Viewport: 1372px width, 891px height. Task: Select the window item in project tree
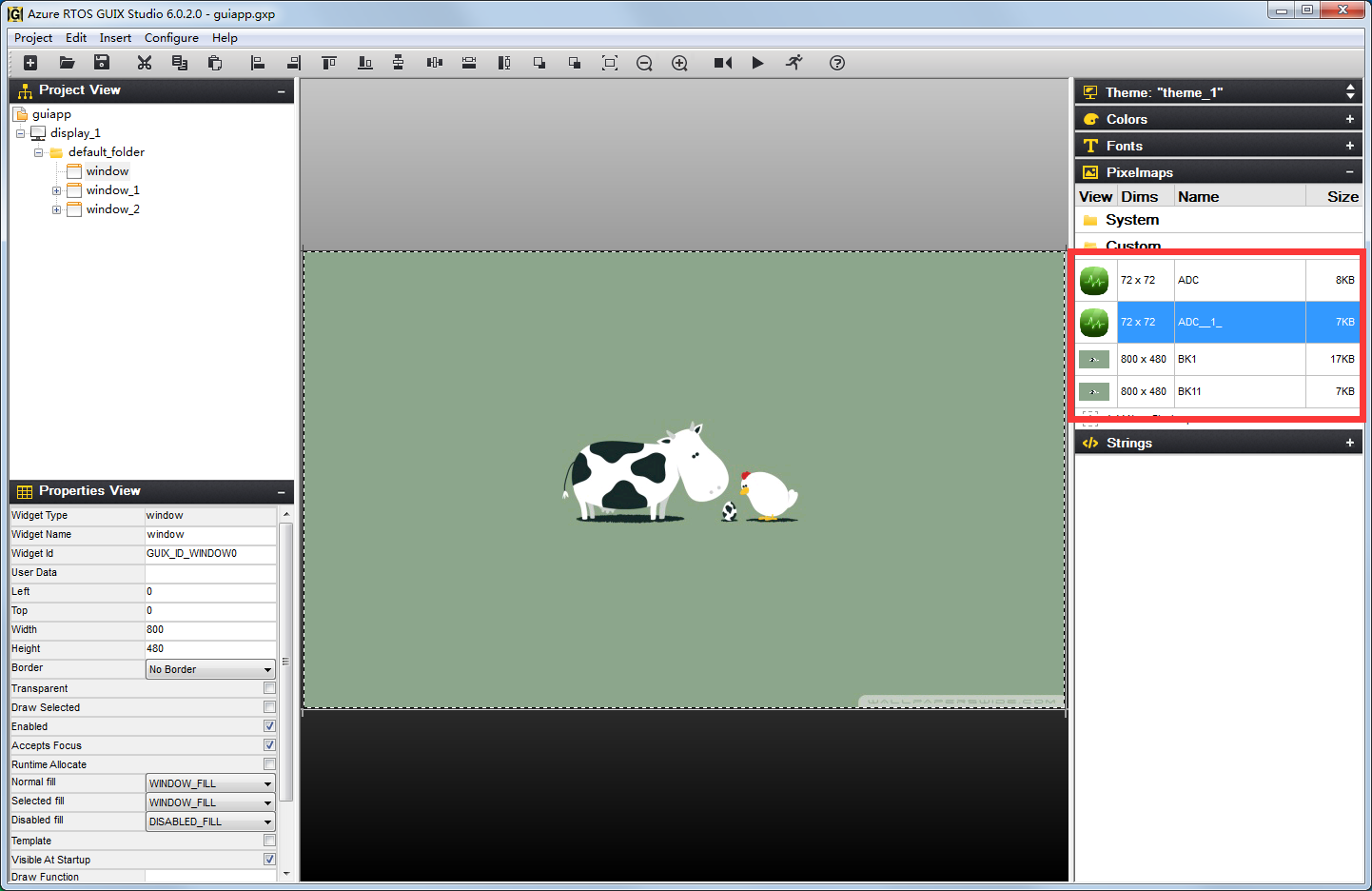[x=108, y=171]
